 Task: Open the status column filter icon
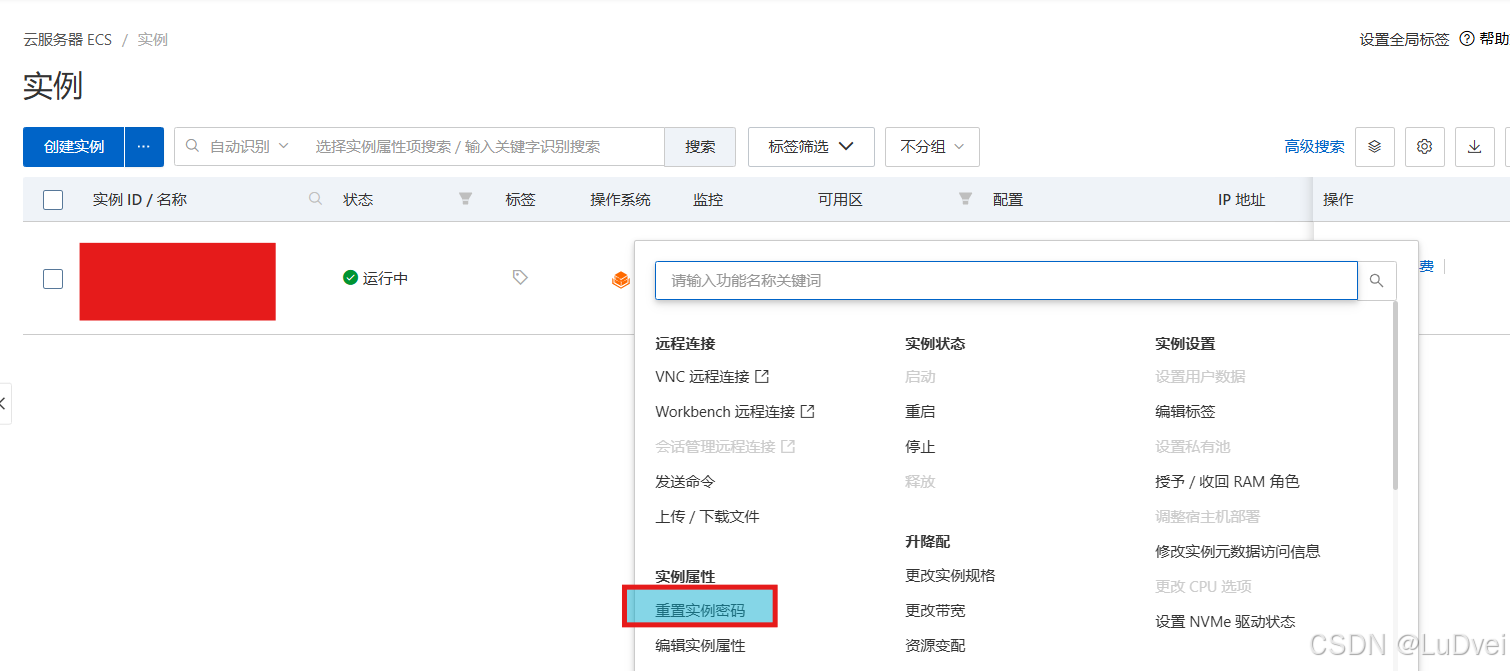coord(465,199)
